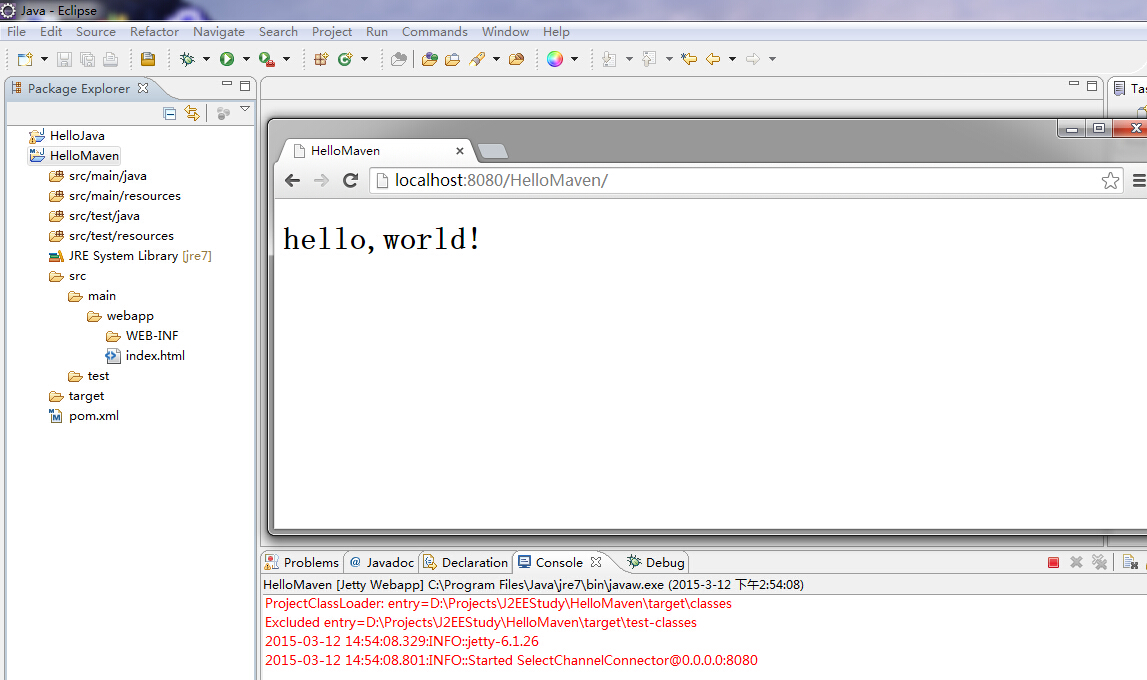Open the color wheel dropdown arrow
This screenshot has height=680, width=1147.
coord(574,59)
